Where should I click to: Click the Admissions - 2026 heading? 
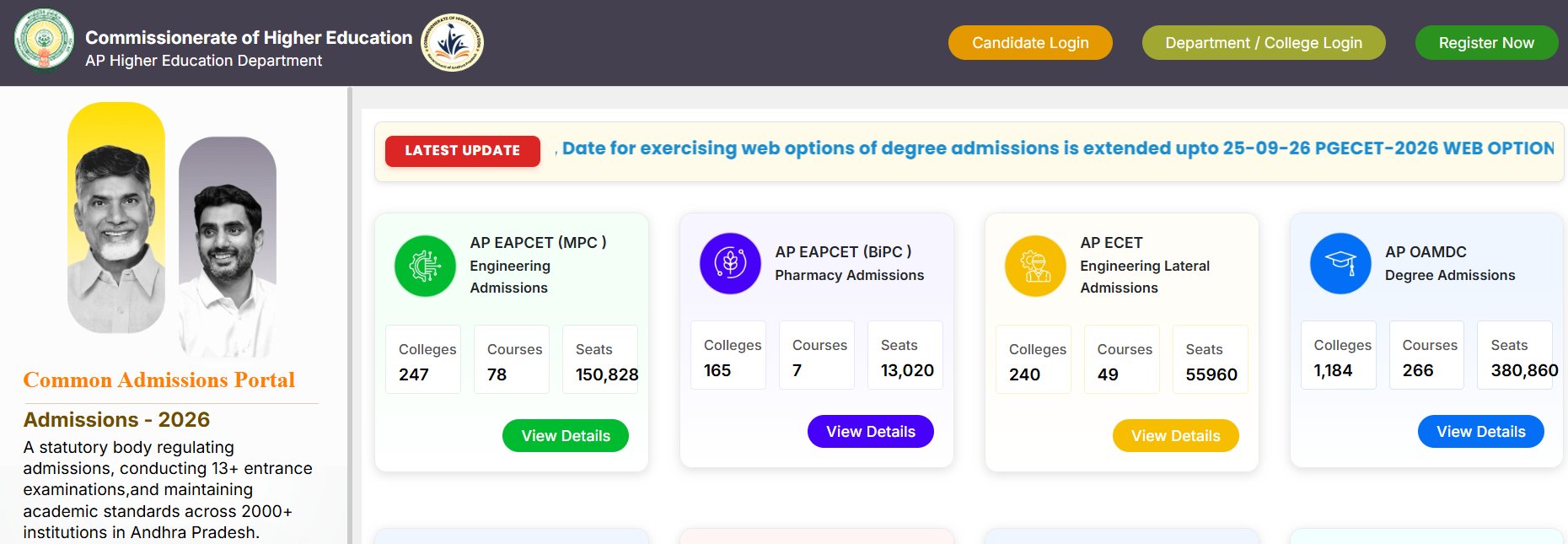point(116,419)
